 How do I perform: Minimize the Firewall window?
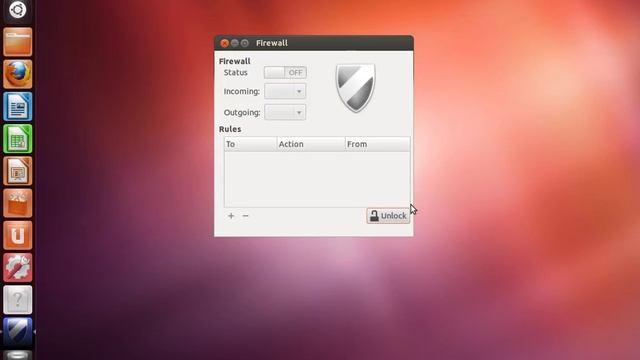tap(234, 43)
